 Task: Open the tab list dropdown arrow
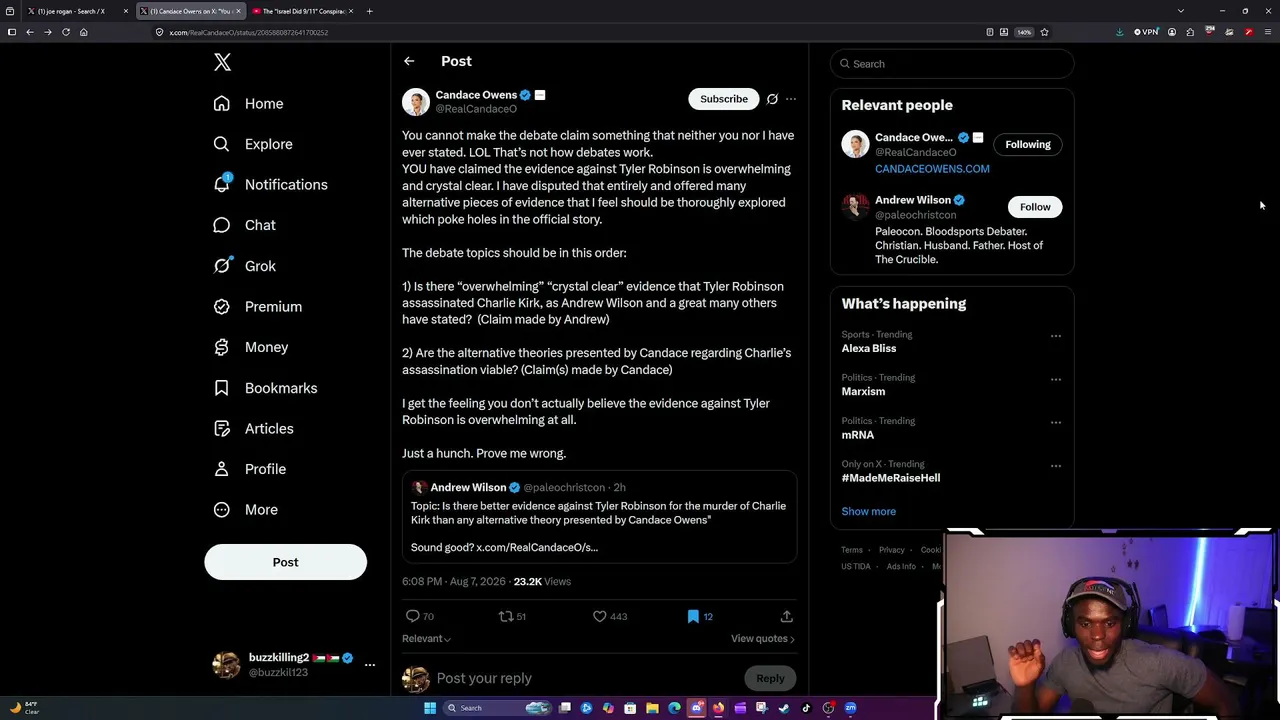1181,11
